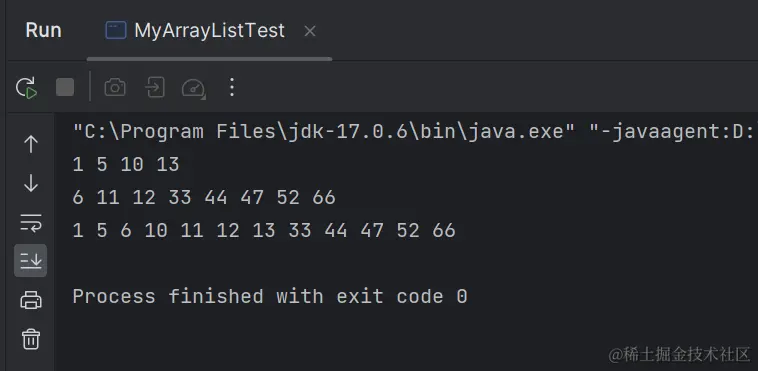The height and width of the screenshot is (371, 758).
Task: Click the camera dump threads icon
Action: [115, 88]
